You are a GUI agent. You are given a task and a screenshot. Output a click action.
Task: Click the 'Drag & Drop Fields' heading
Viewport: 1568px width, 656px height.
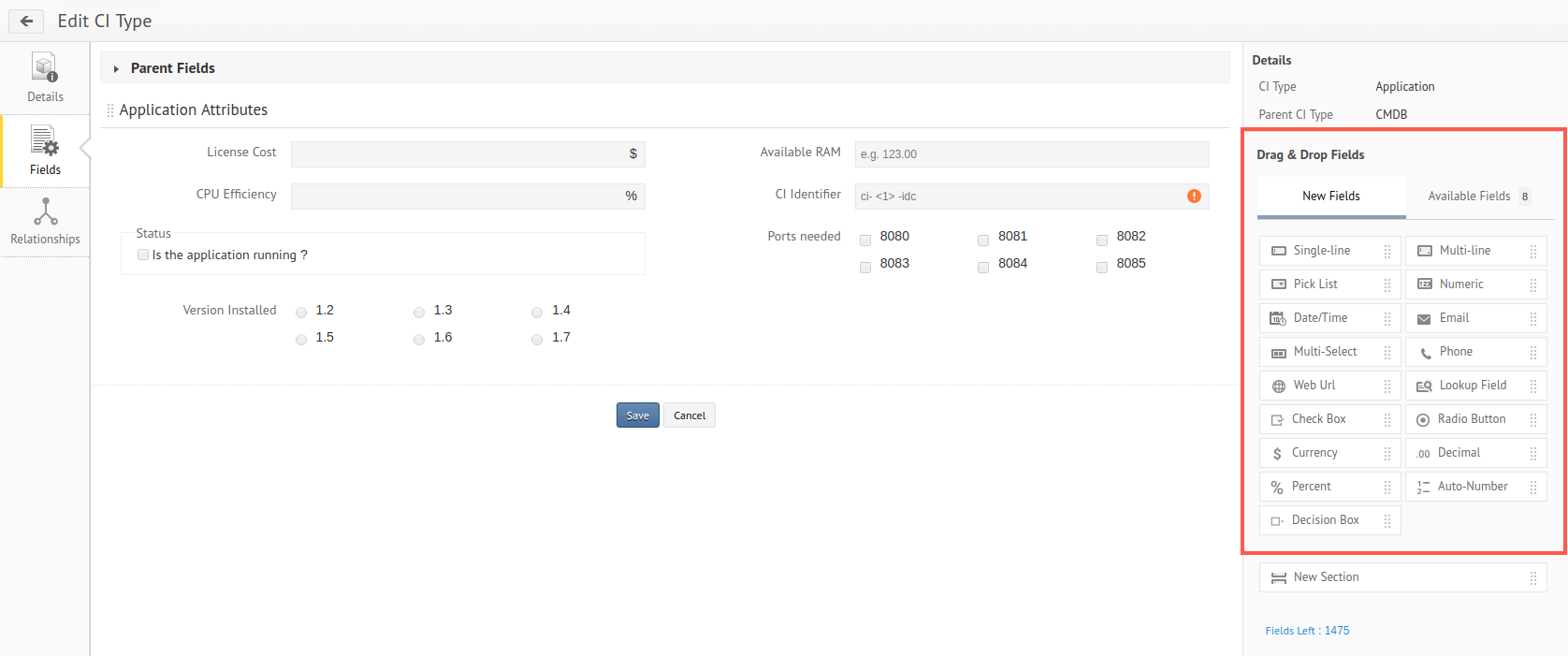(x=1310, y=154)
